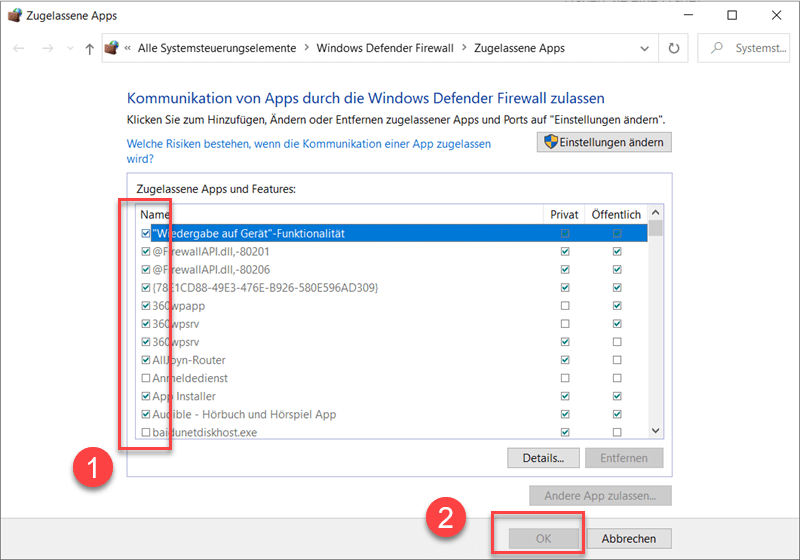Select the App Installer row
The image size is (800, 560).
pyautogui.click(x=392, y=396)
